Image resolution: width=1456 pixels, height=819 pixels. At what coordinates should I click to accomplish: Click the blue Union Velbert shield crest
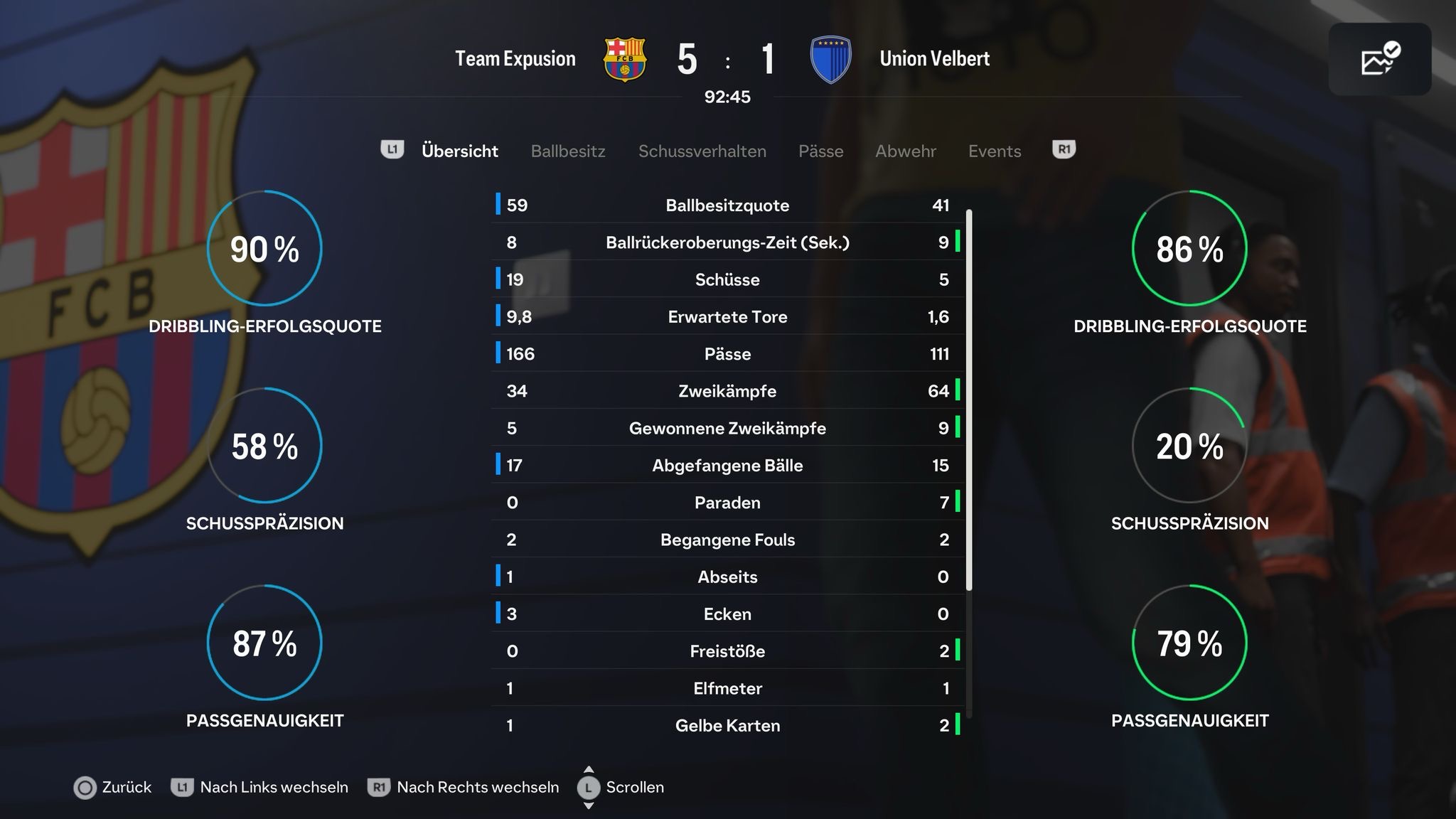point(830,60)
